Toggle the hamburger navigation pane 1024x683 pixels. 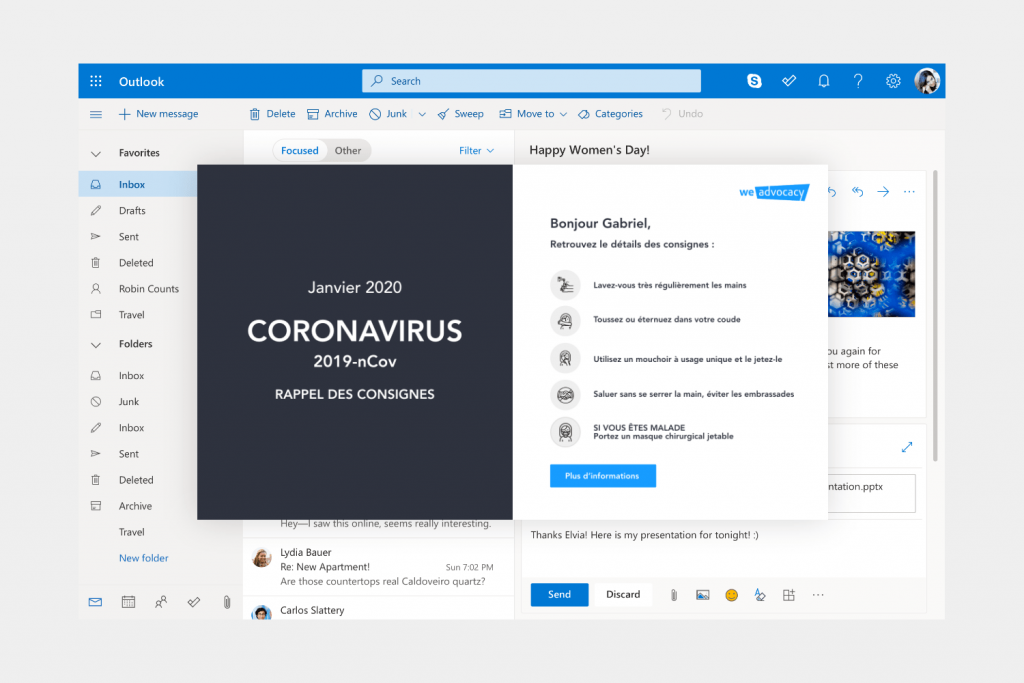96,114
